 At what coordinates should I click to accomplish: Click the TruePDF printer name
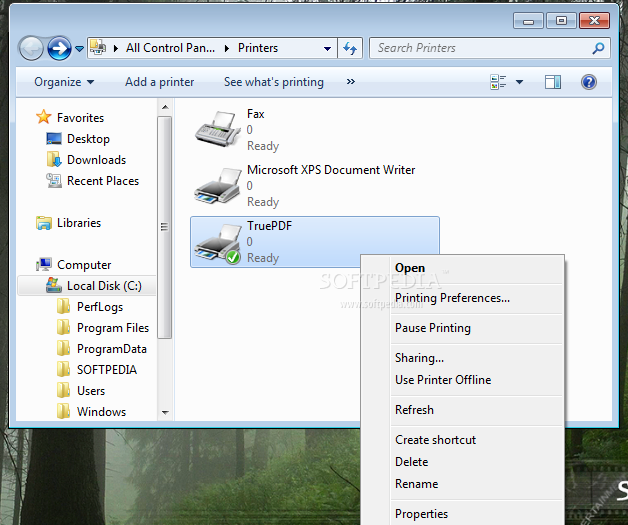269,226
